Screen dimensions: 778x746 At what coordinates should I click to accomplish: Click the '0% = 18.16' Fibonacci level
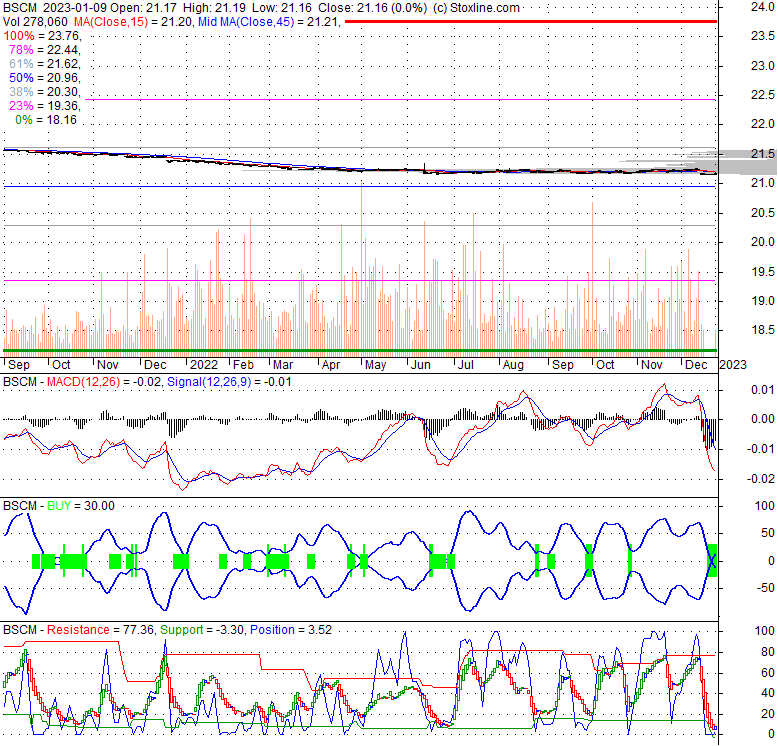pyautogui.click(x=46, y=120)
